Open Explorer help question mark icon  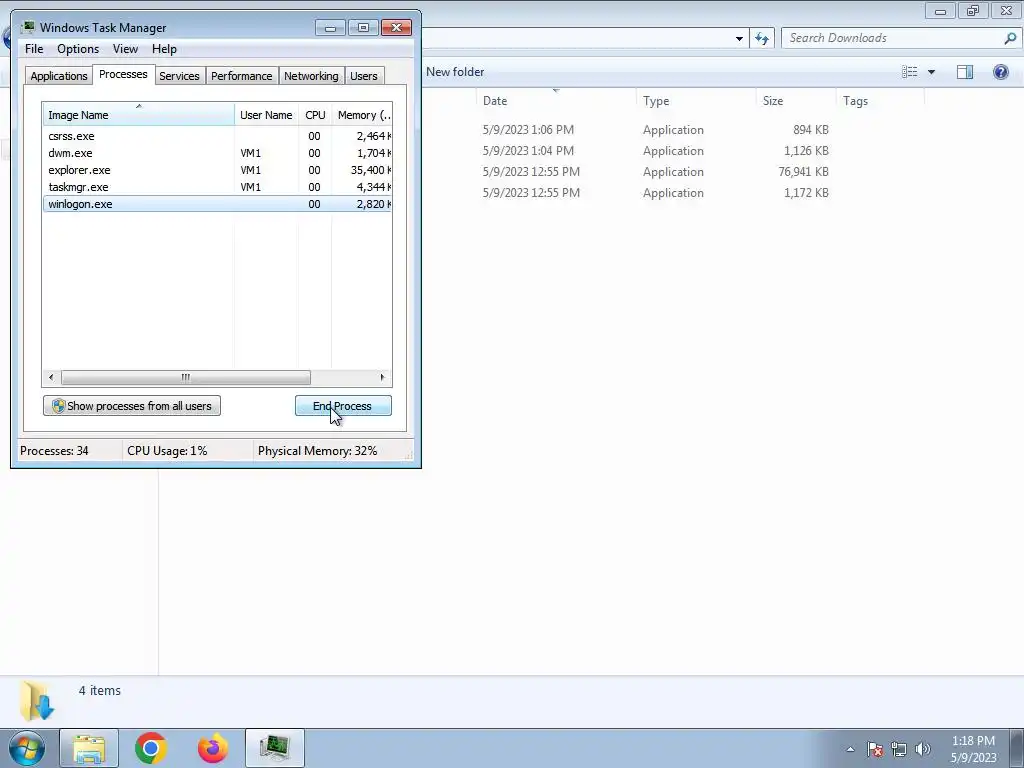[1000, 72]
